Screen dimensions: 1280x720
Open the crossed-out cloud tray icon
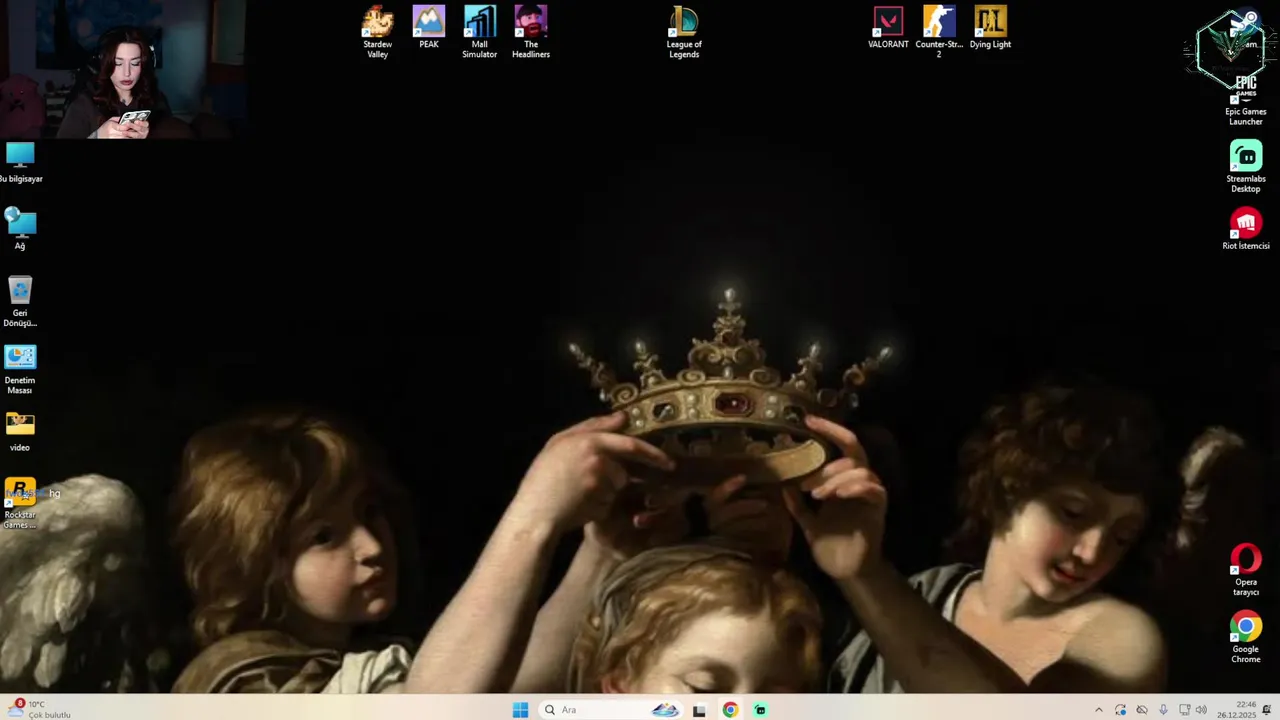(x=1142, y=710)
